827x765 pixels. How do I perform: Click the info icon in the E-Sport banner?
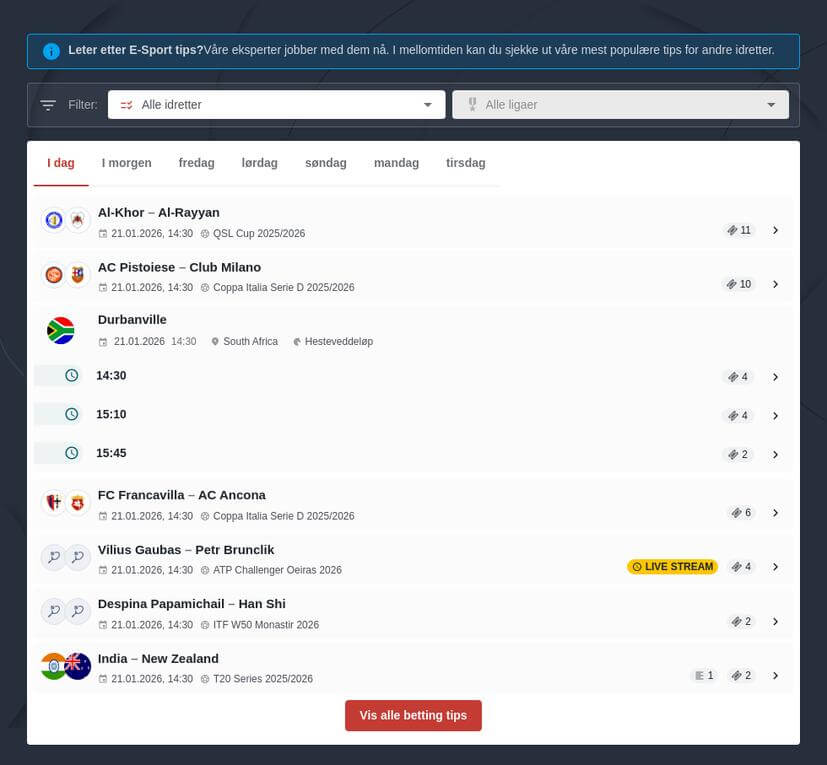pyautogui.click(x=51, y=50)
